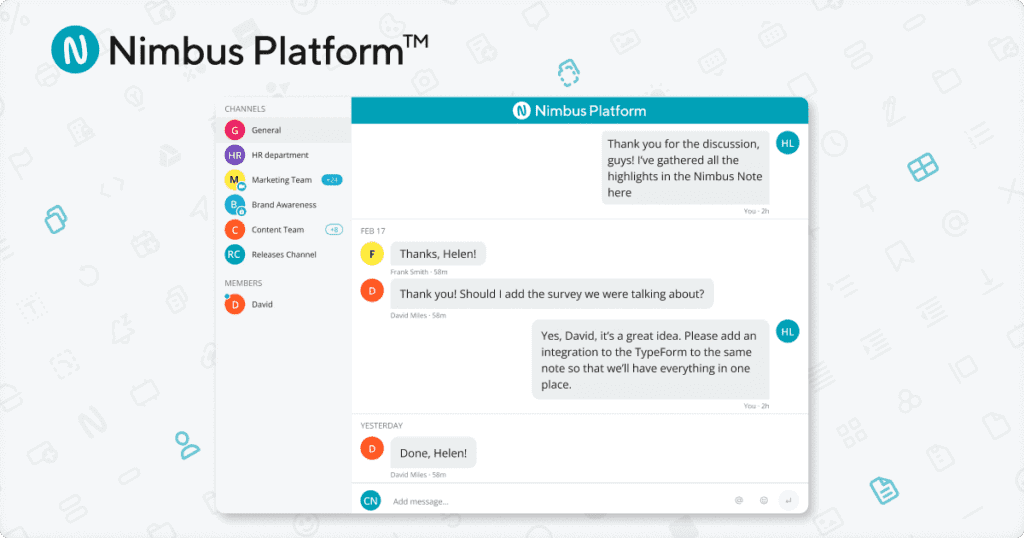The width and height of the screenshot is (1024, 538).
Task: Click the +24 unread badge
Action: pos(332,180)
